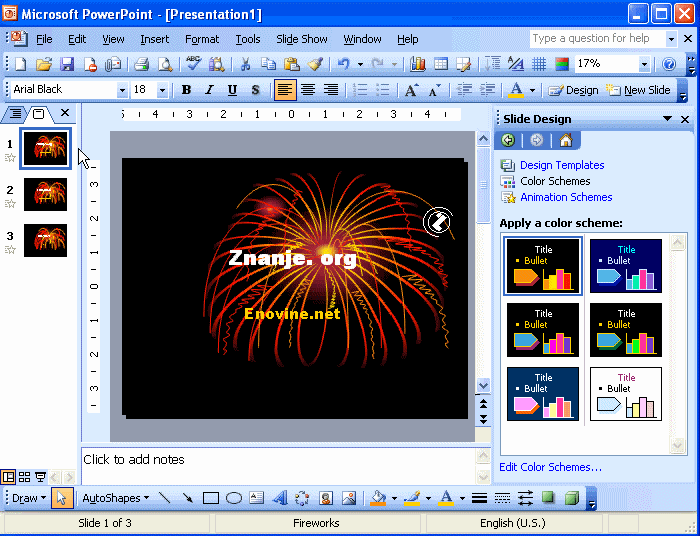The height and width of the screenshot is (536, 700).
Task: Center the text alignment
Action: coord(308,90)
